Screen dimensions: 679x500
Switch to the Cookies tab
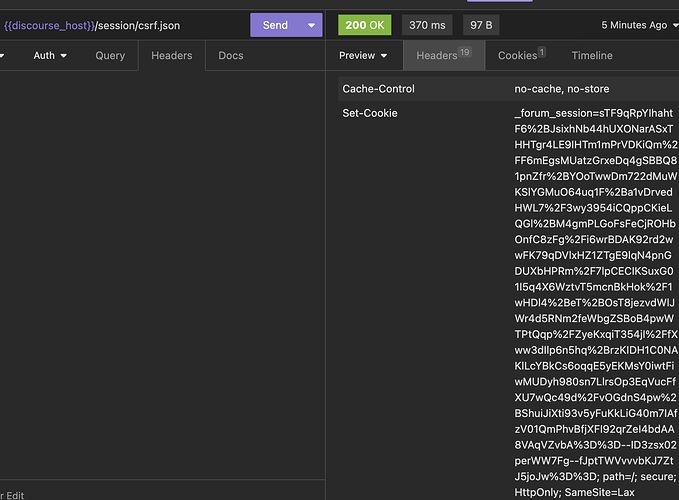click(x=521, y=55)
